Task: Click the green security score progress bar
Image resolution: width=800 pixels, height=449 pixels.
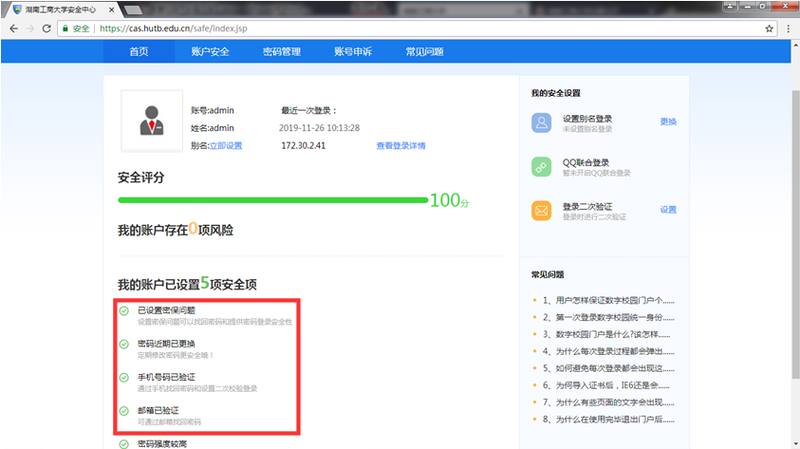Action: pos(273,200)
